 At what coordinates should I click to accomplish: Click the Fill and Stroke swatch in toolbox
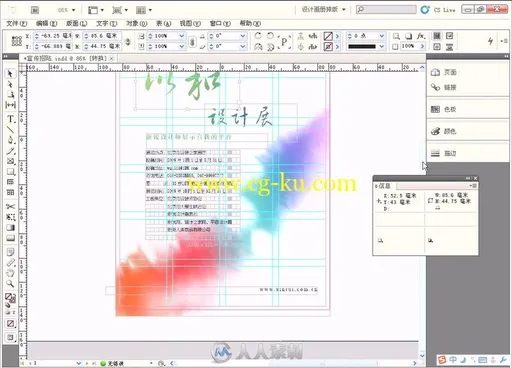(10, 298)
